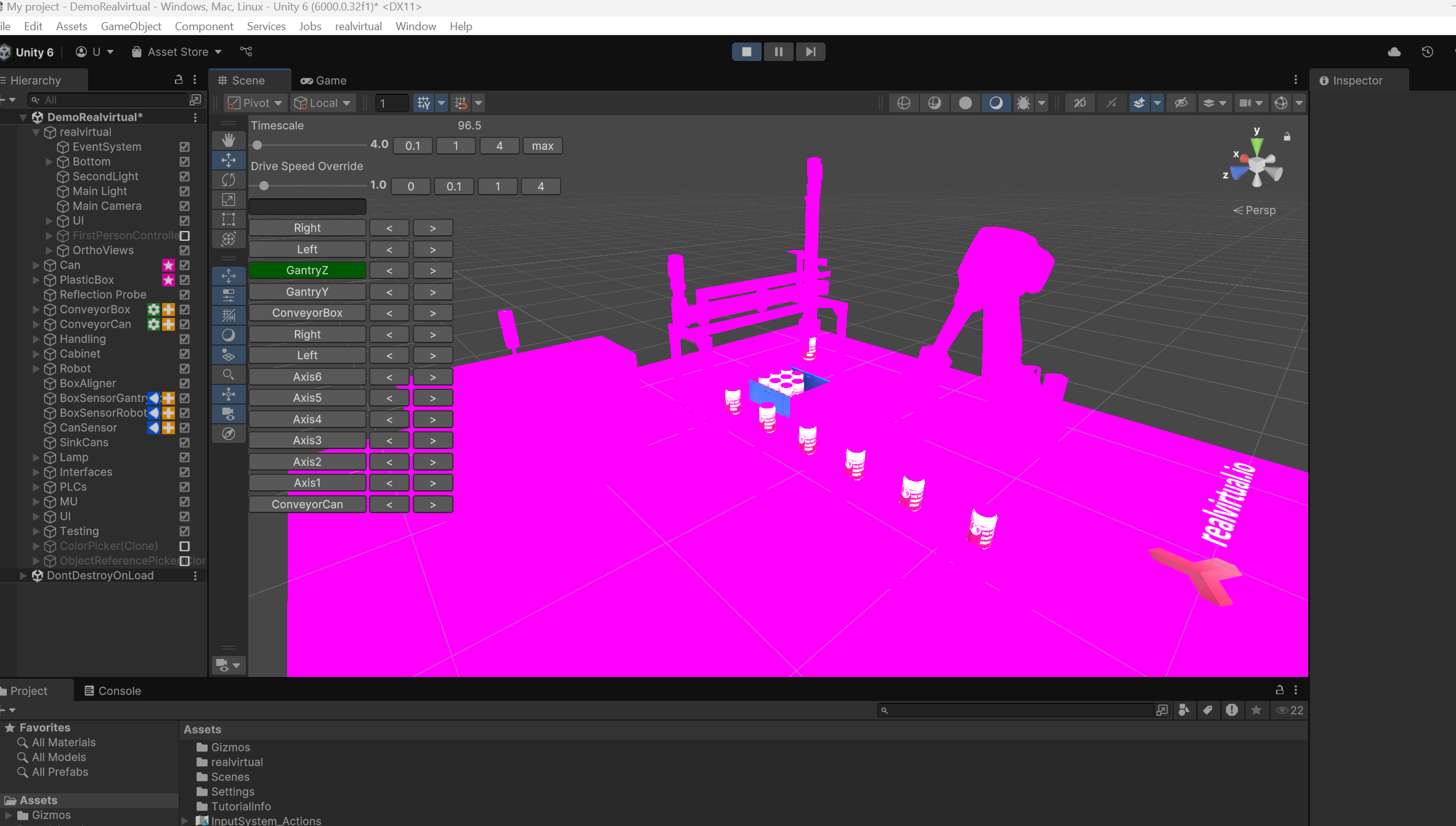Click search tool in scene overlay
1456x826 pixels.
[x=229, y=375]
